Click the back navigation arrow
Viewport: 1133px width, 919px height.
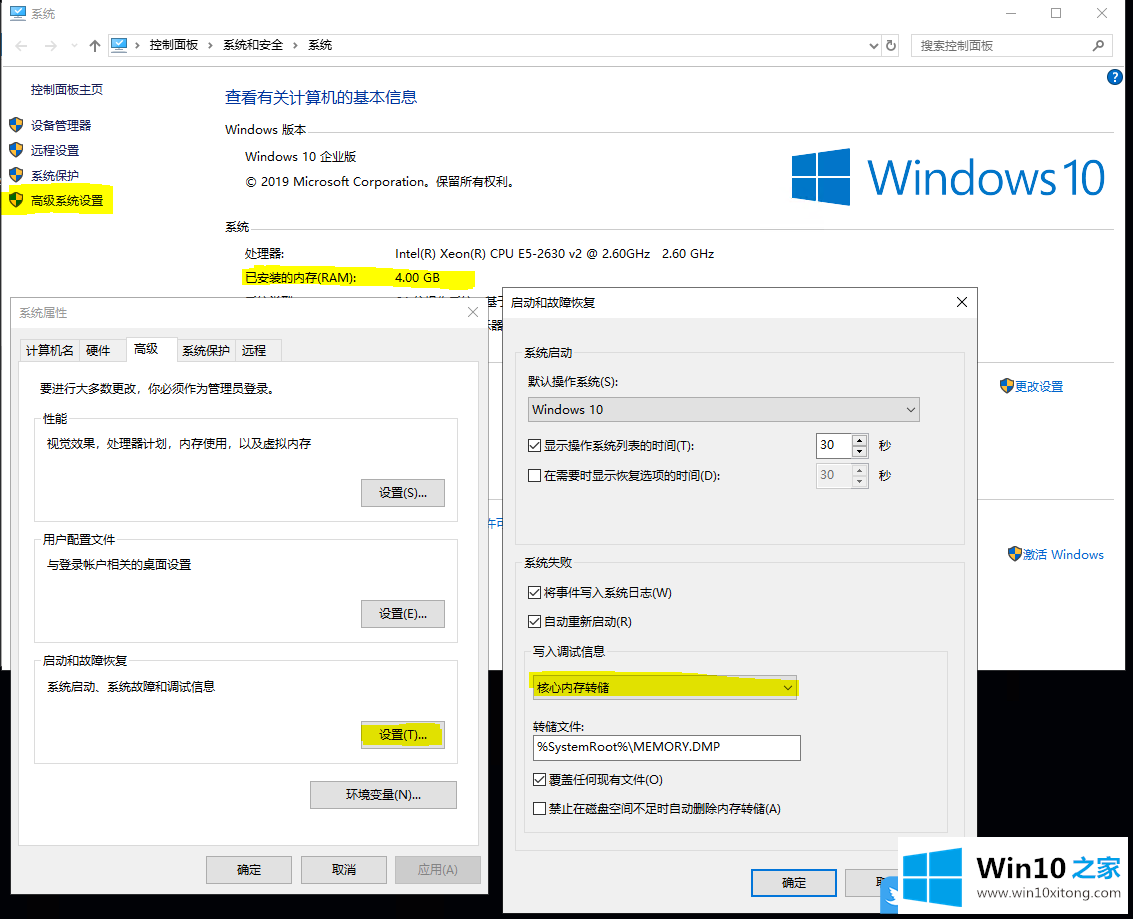(x=22, y=46)
